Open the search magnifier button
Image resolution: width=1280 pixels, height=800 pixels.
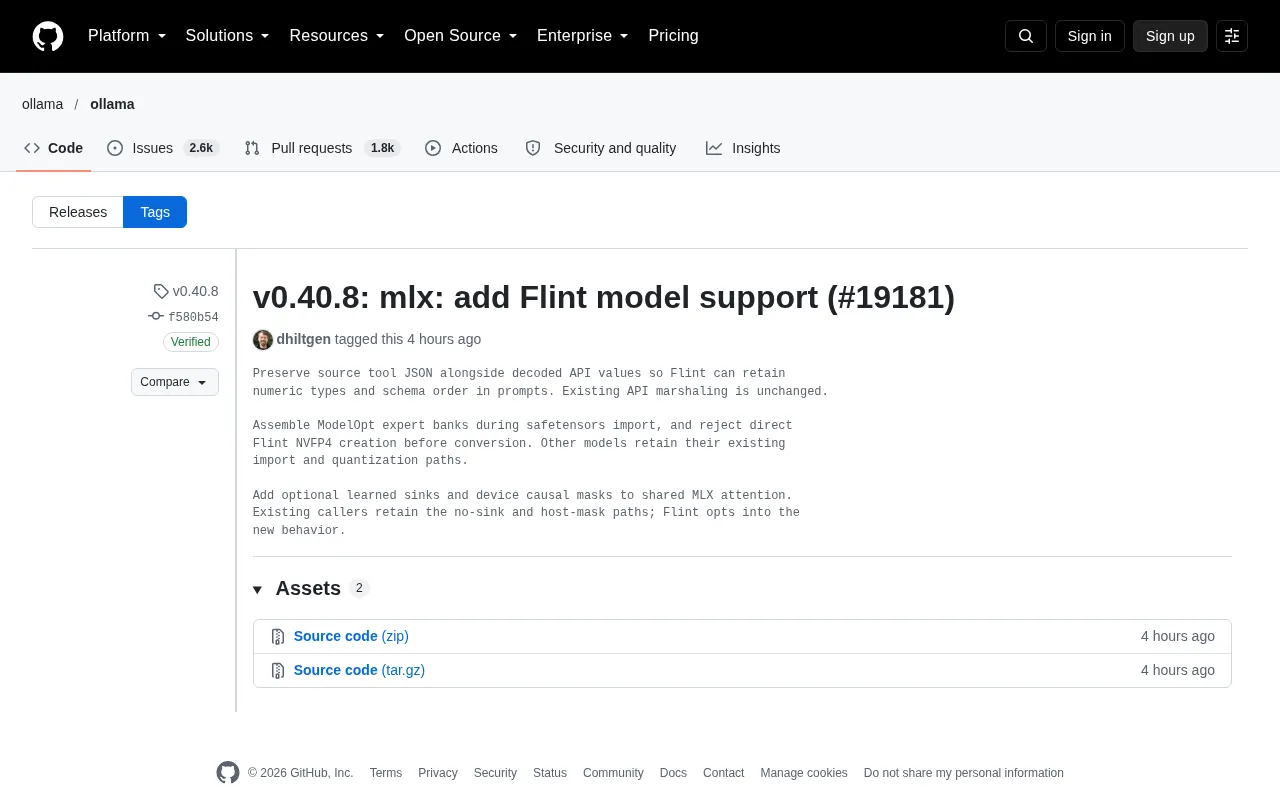point(1026,36)
